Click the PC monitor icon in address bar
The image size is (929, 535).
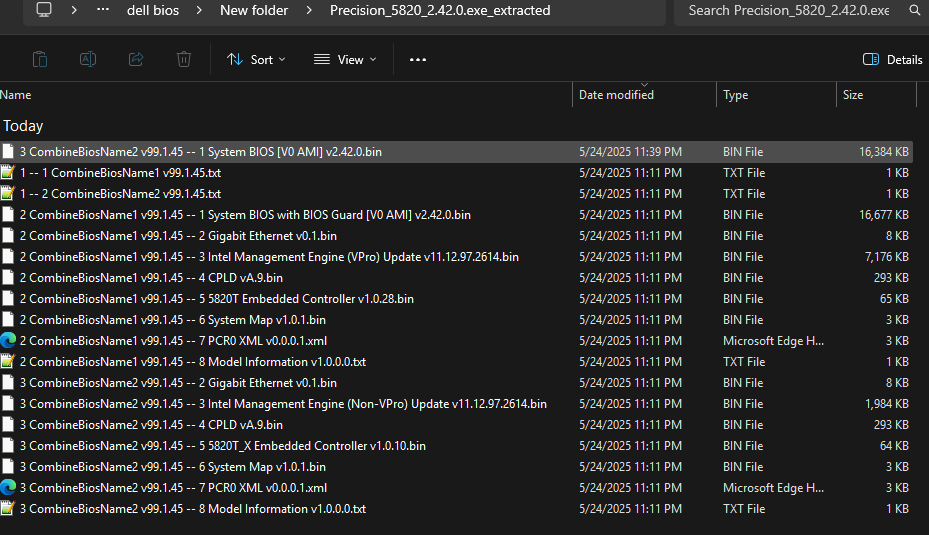tap(44, 10)
